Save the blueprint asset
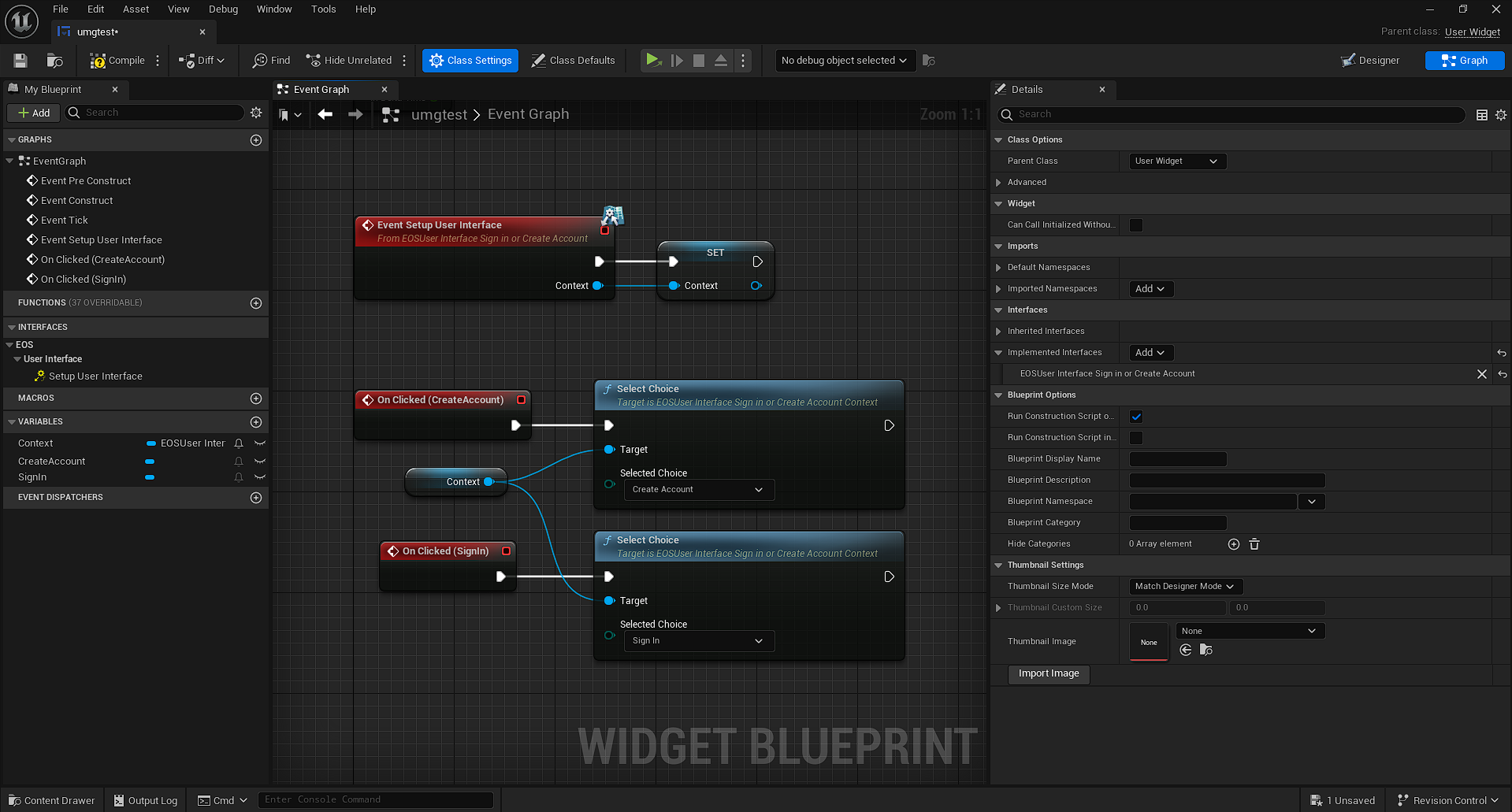The image size is (1512, 812). point(20,60)
